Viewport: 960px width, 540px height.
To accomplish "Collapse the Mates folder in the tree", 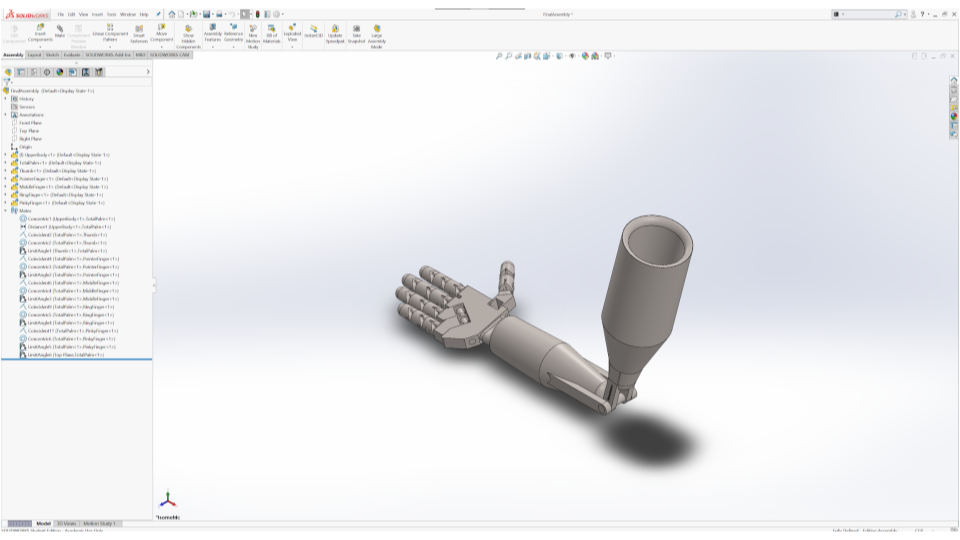I will point(5,211).
